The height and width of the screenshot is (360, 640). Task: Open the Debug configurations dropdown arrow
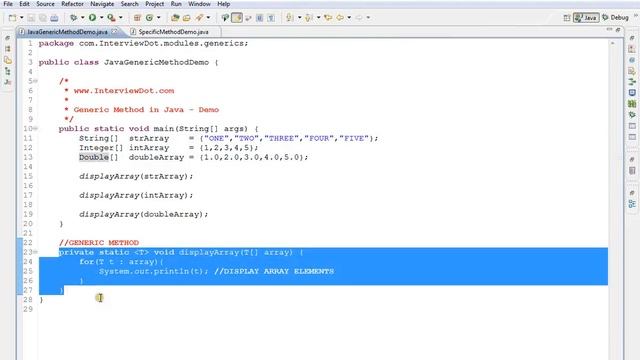(82, 18)
